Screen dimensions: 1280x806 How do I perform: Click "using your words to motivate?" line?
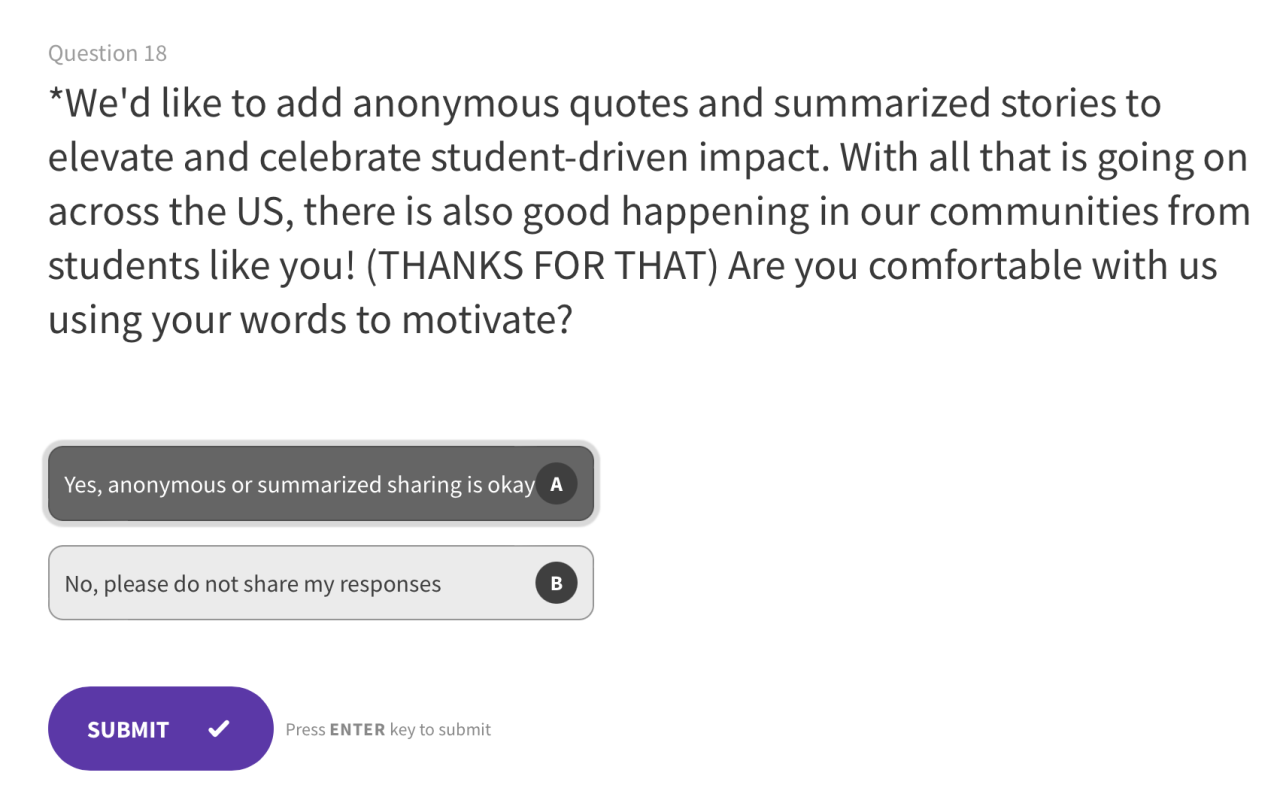(310, 321)
